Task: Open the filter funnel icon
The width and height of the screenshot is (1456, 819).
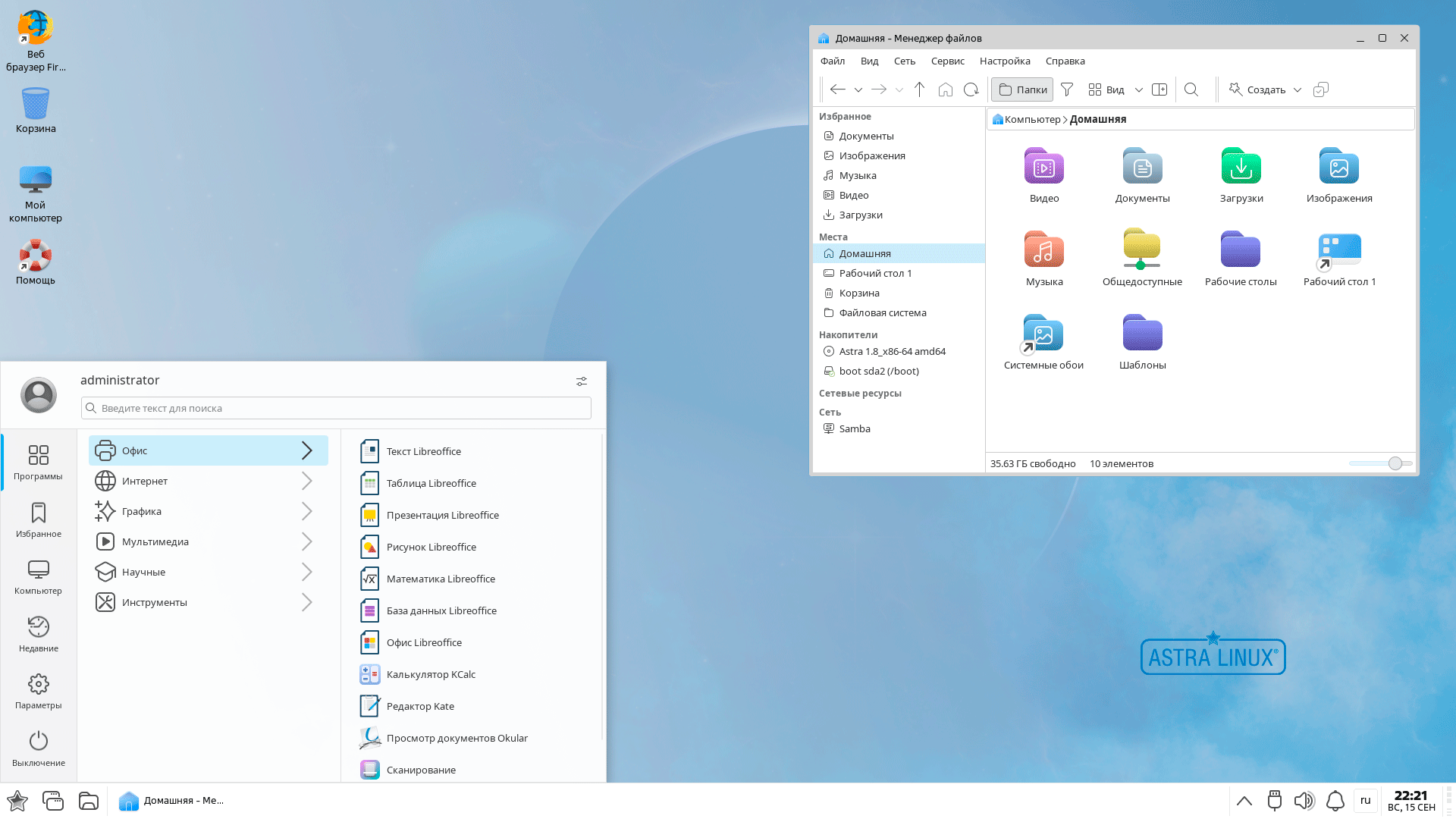Action: tap(1067, 89)
